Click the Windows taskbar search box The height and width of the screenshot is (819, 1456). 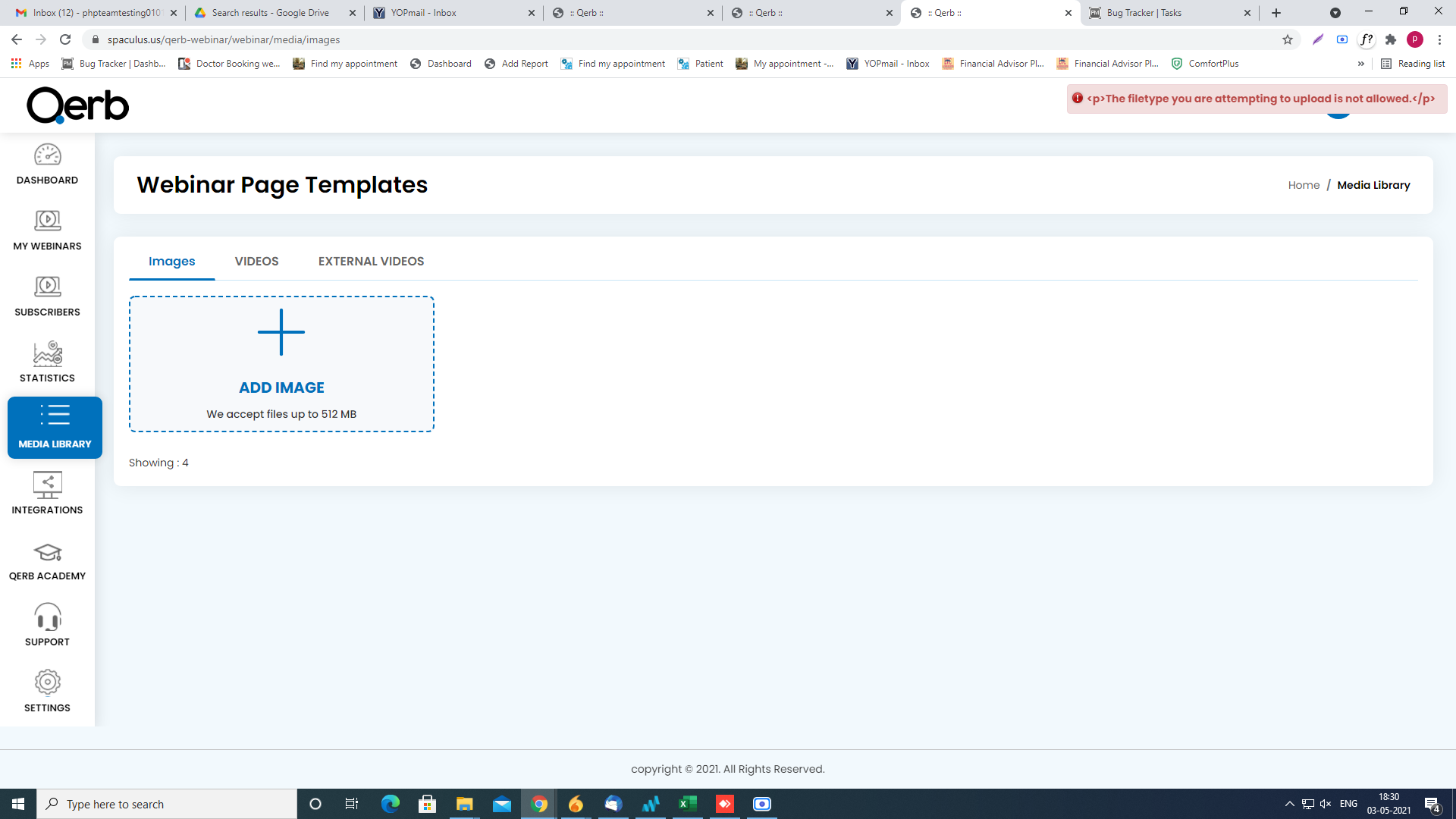point(167,804)
